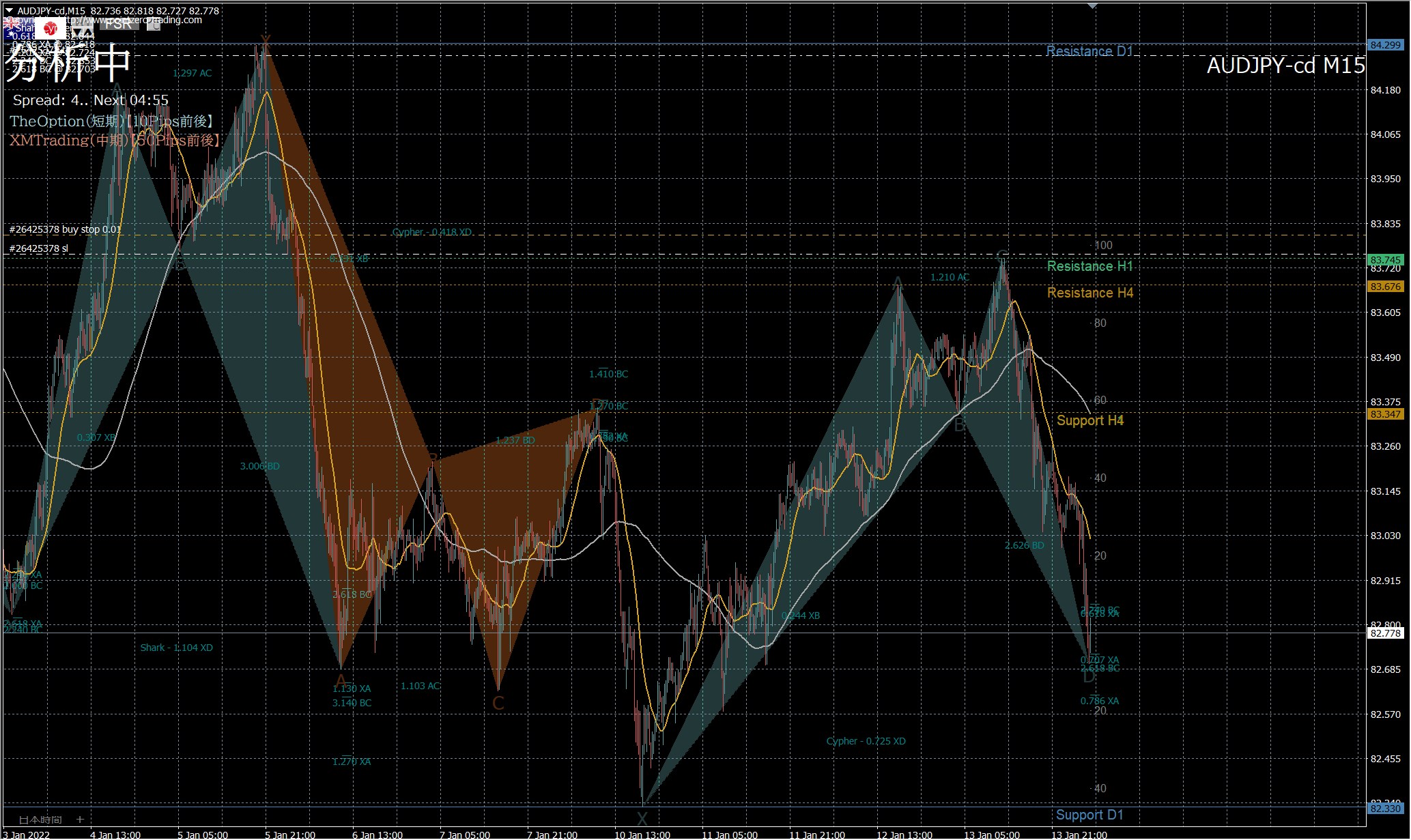Click the Cypher - 0.725 XD pattern label
The image size is (1411, 840).
[x=866, y=741]
